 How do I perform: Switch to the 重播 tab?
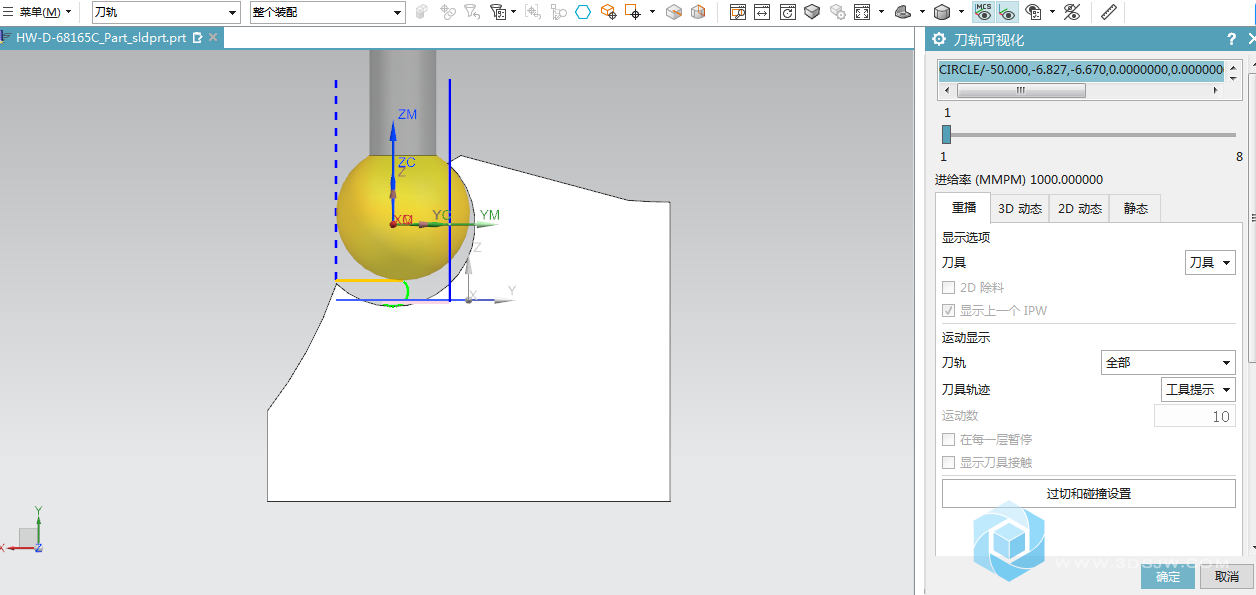964,208
